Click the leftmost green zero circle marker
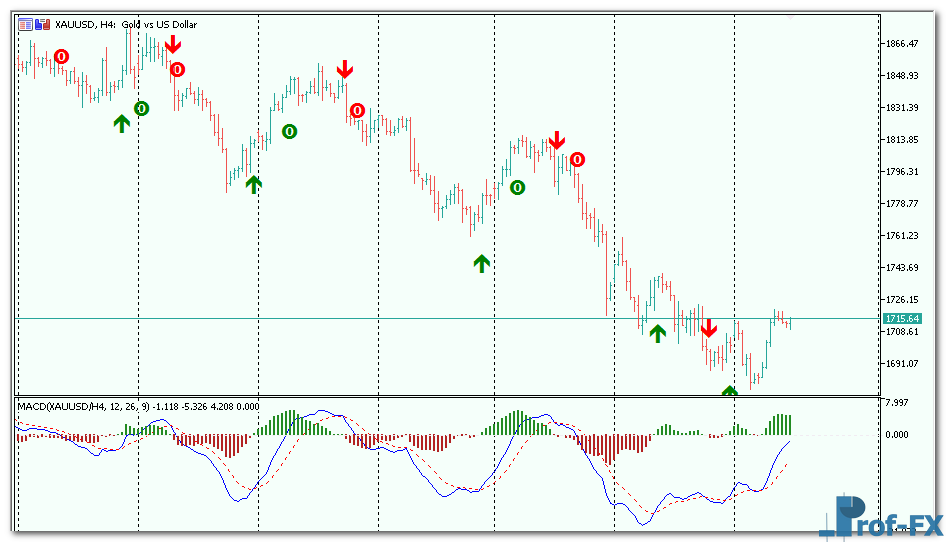 pyautogui.click(x=141, y=108)
